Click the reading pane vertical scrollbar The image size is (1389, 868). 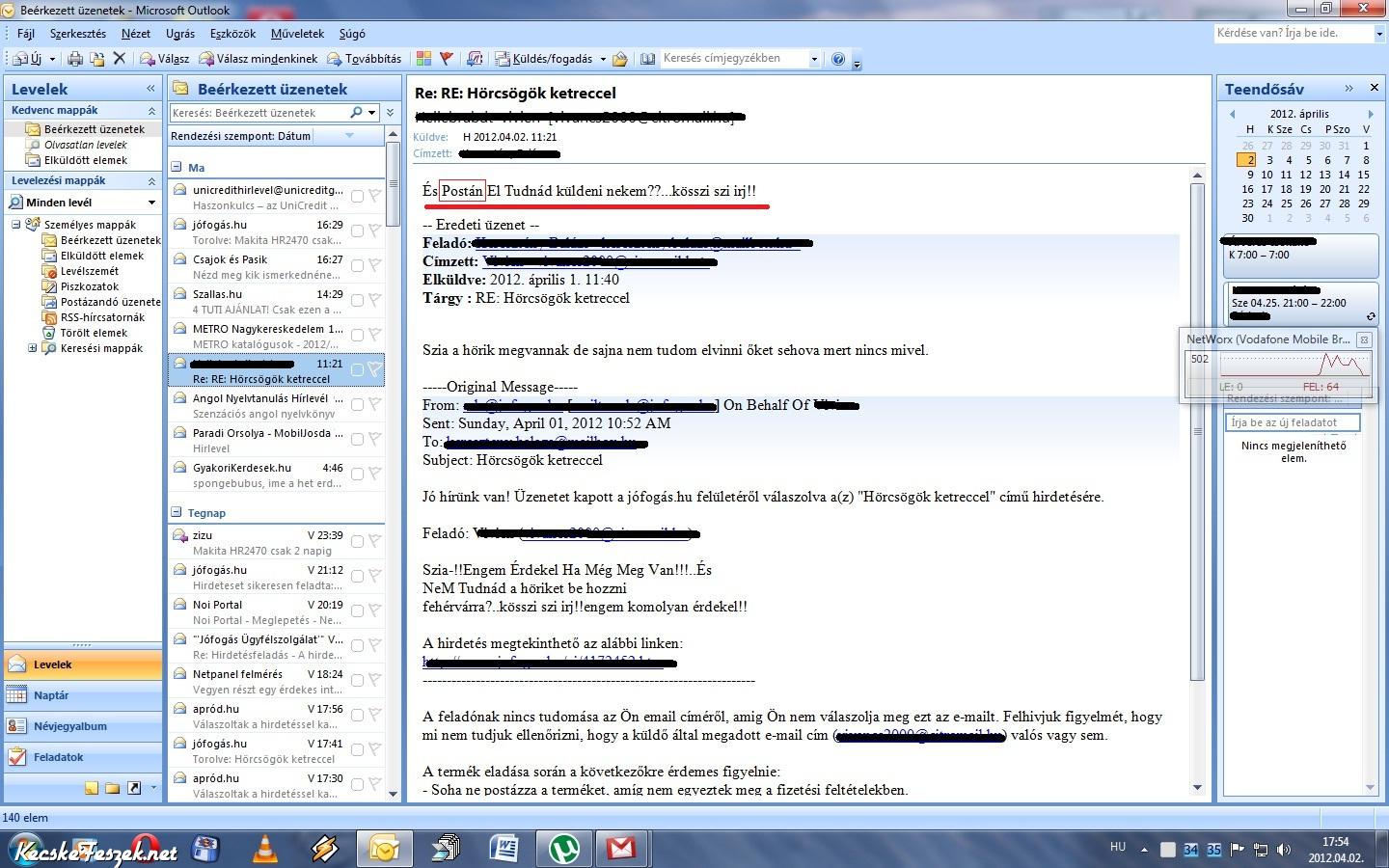(x=1197, y=431)
